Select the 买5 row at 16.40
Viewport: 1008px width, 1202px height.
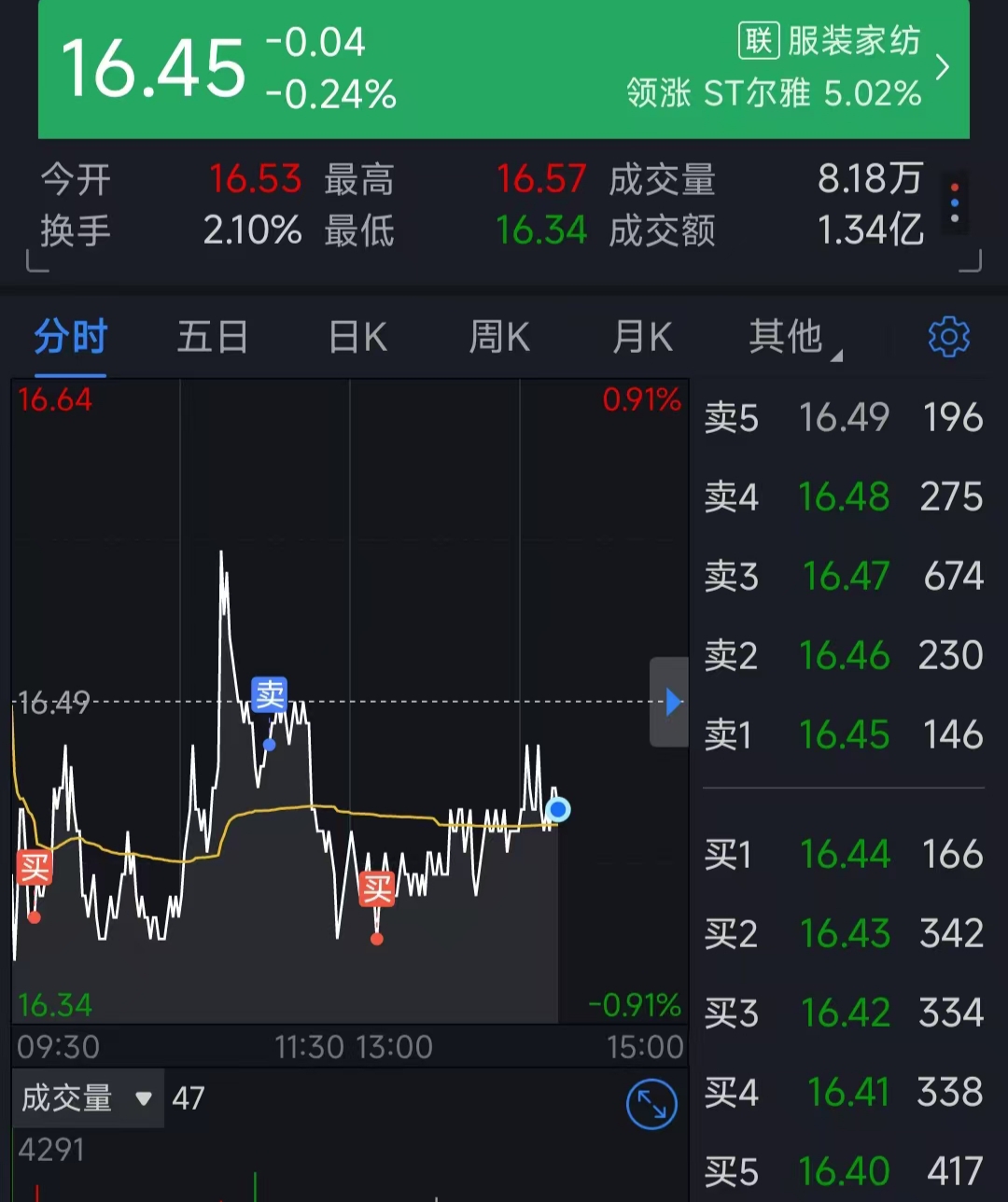pyautogui.click(x=844, y=1171)
